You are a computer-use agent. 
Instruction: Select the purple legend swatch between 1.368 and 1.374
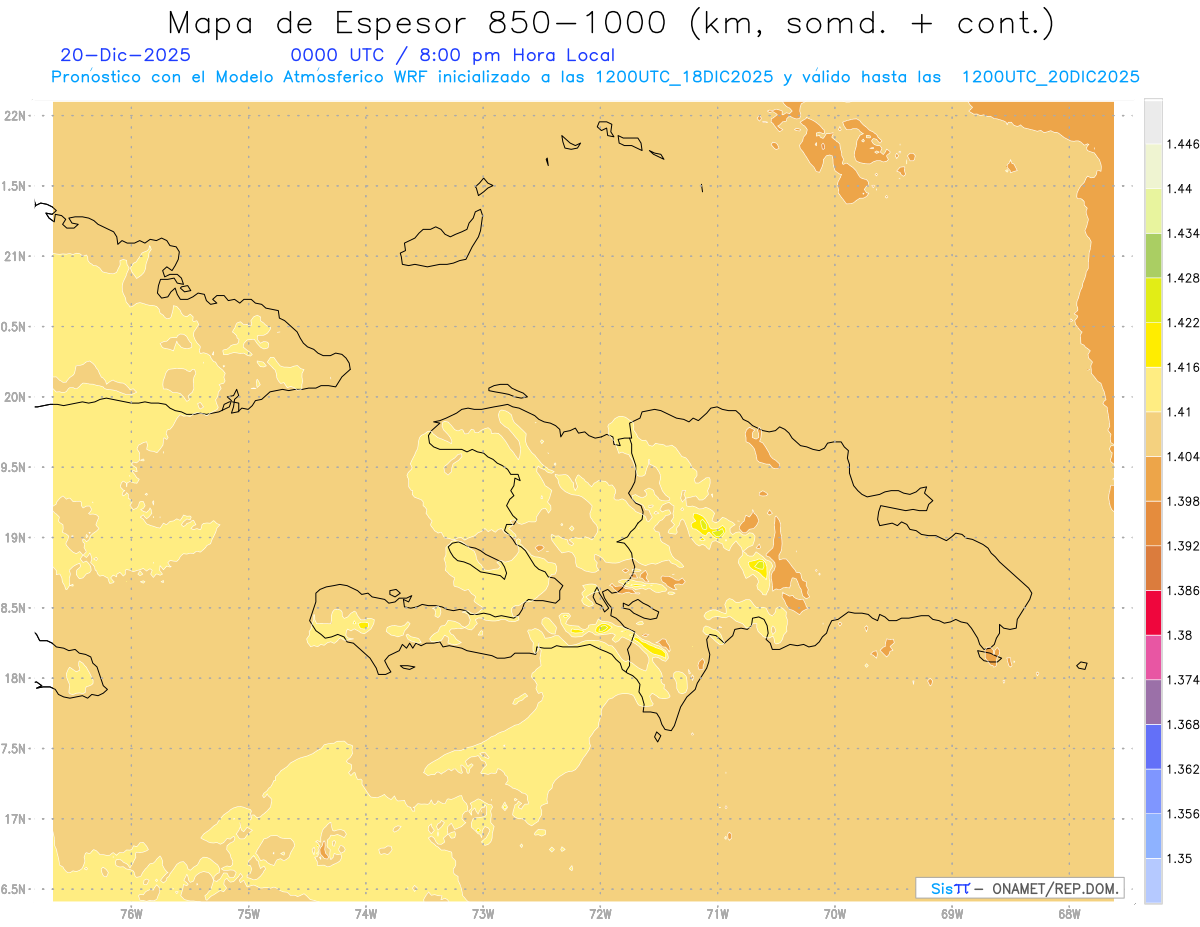(1153, 701)
